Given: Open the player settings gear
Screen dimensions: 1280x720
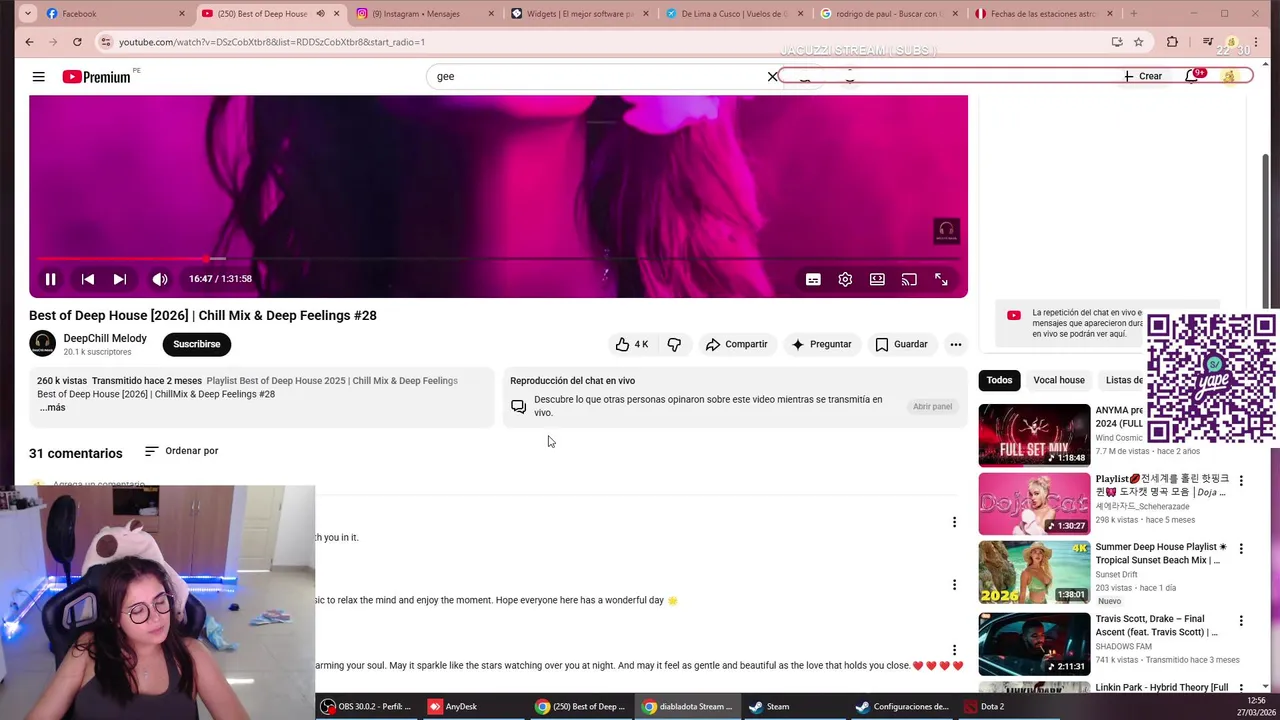Looking at the screenshot, I should [845, 279].
